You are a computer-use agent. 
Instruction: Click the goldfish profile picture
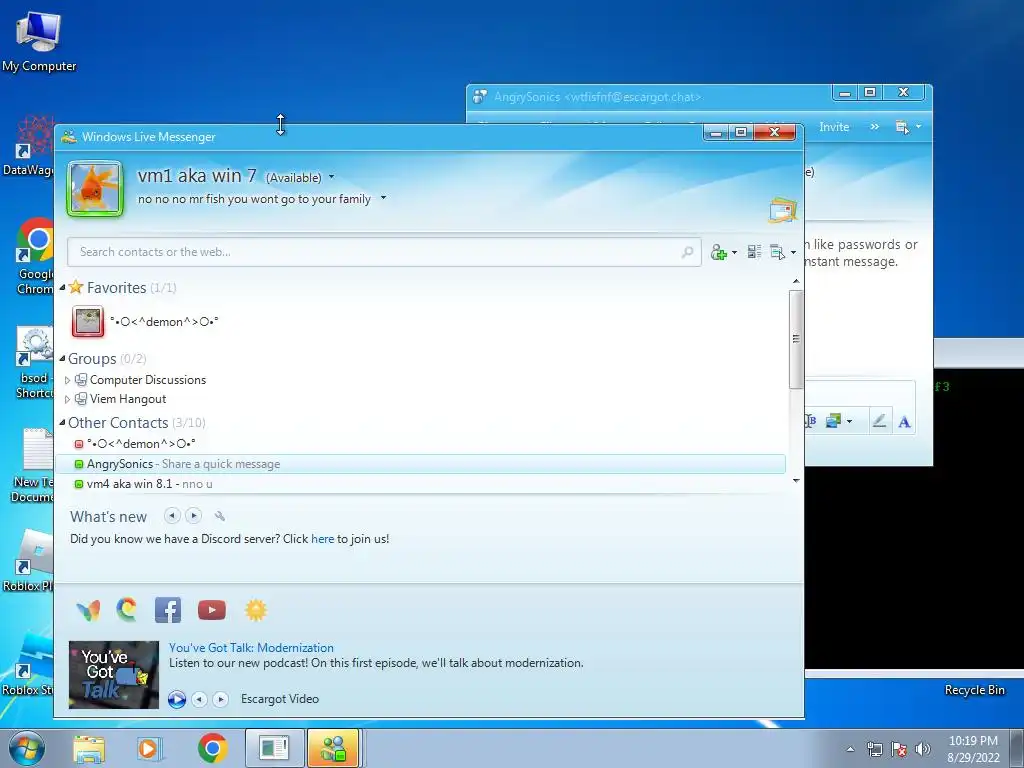point(95,189)
